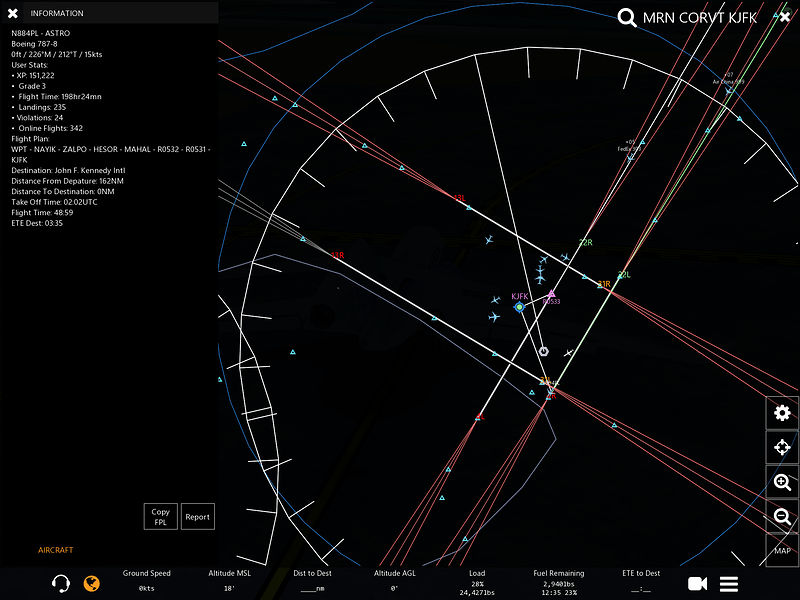
Task: Click Take Off Time: 02:02UTC text
Action: tap(54, 202)
